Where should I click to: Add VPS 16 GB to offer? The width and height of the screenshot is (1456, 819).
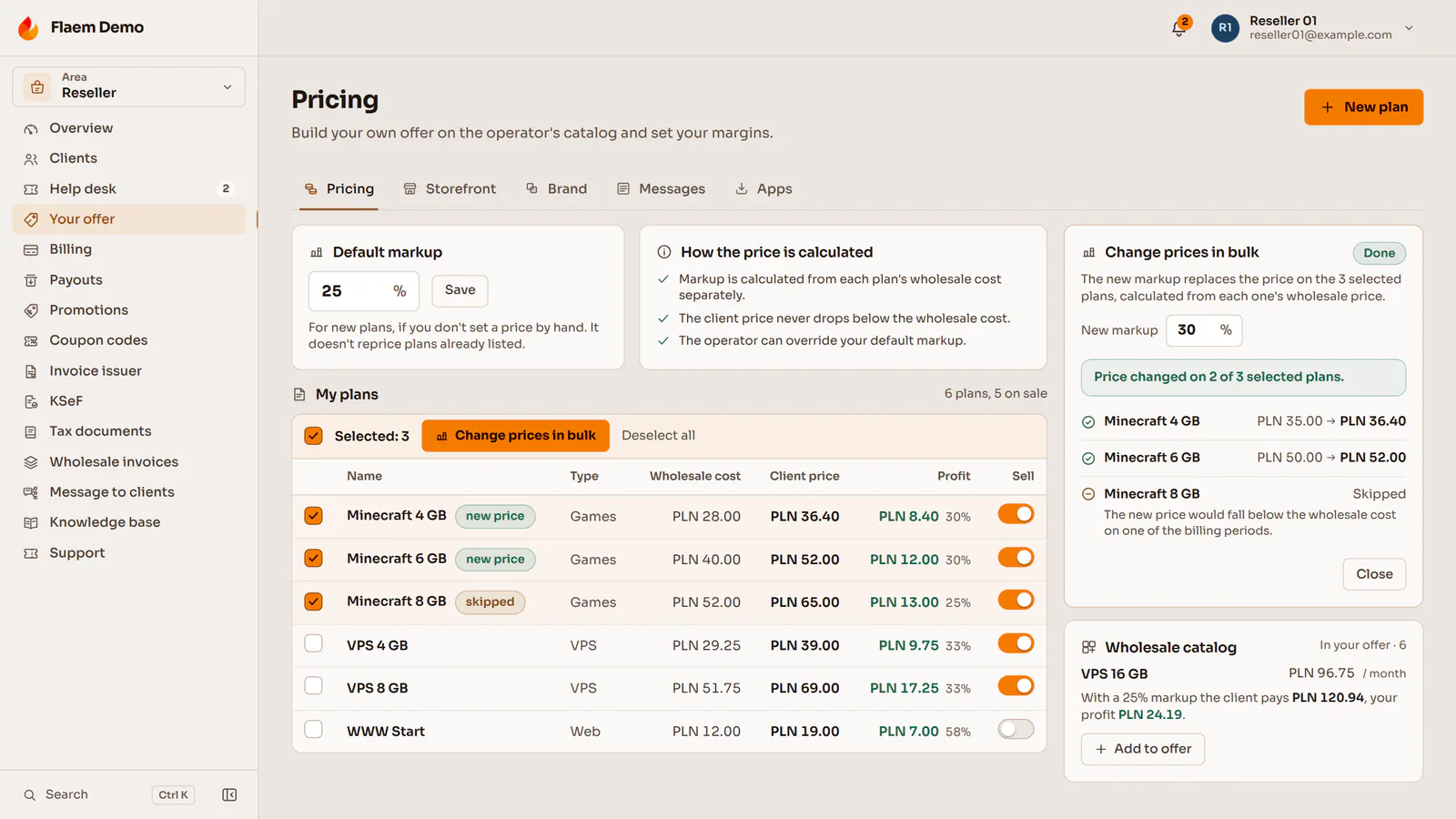[1143, 749]
